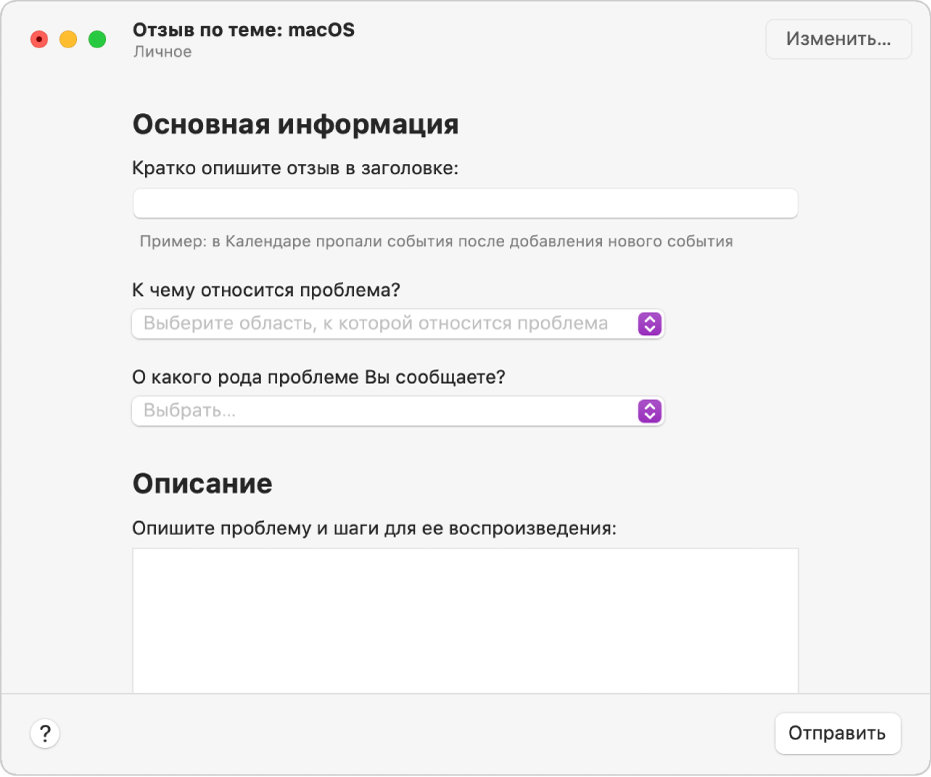Click the Описание heading
Viewport: 931px width, 777px height.
(202, 484)
